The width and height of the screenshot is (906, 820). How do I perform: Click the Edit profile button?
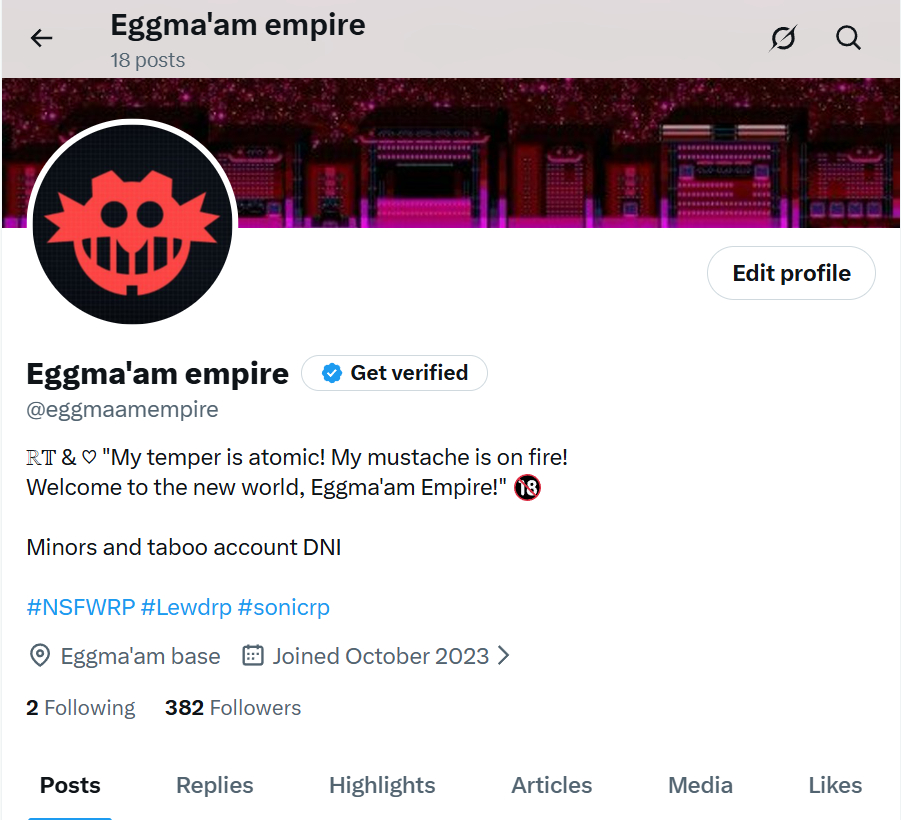pyautogui.click(x=791, y=273)
